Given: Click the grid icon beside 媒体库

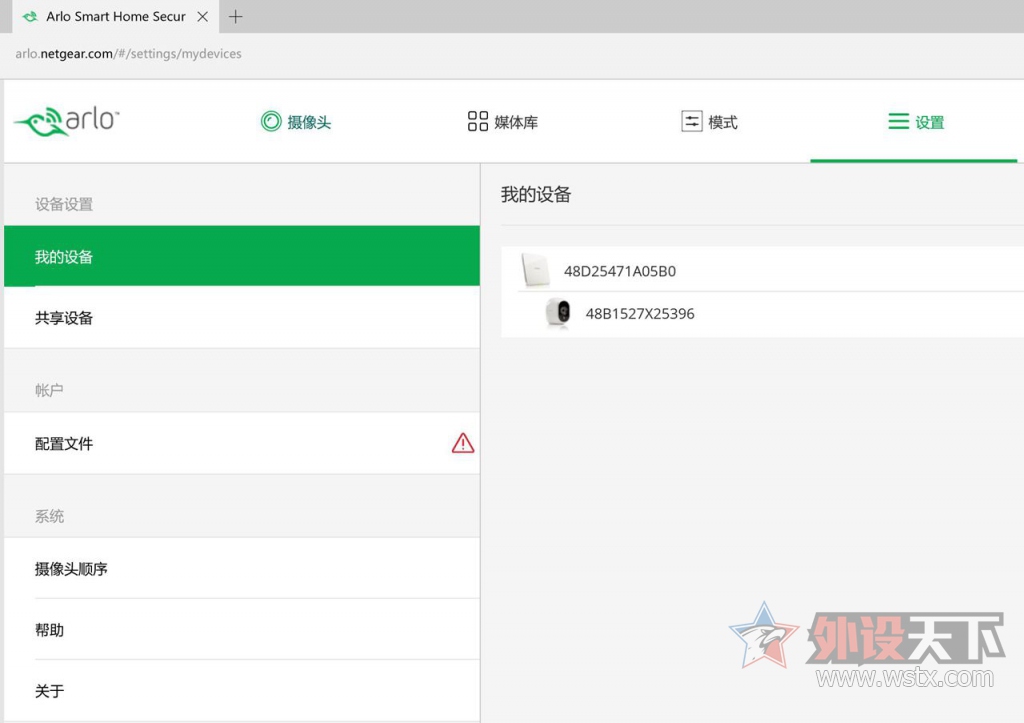Looking at the screenshot, I should (x=477, y=121).
